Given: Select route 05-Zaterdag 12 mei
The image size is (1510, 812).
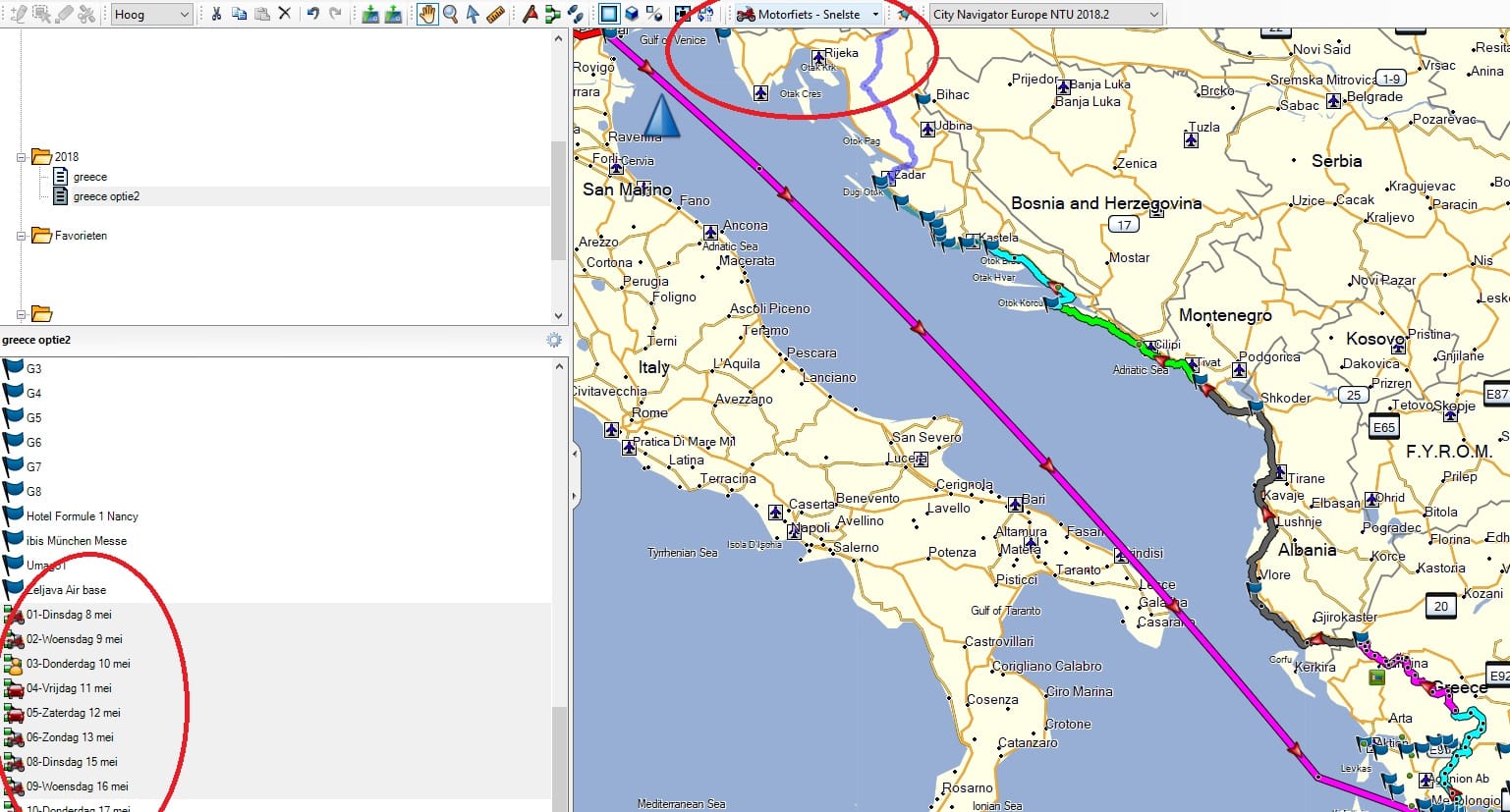Looking at the screenshot, I should point(275,713).
